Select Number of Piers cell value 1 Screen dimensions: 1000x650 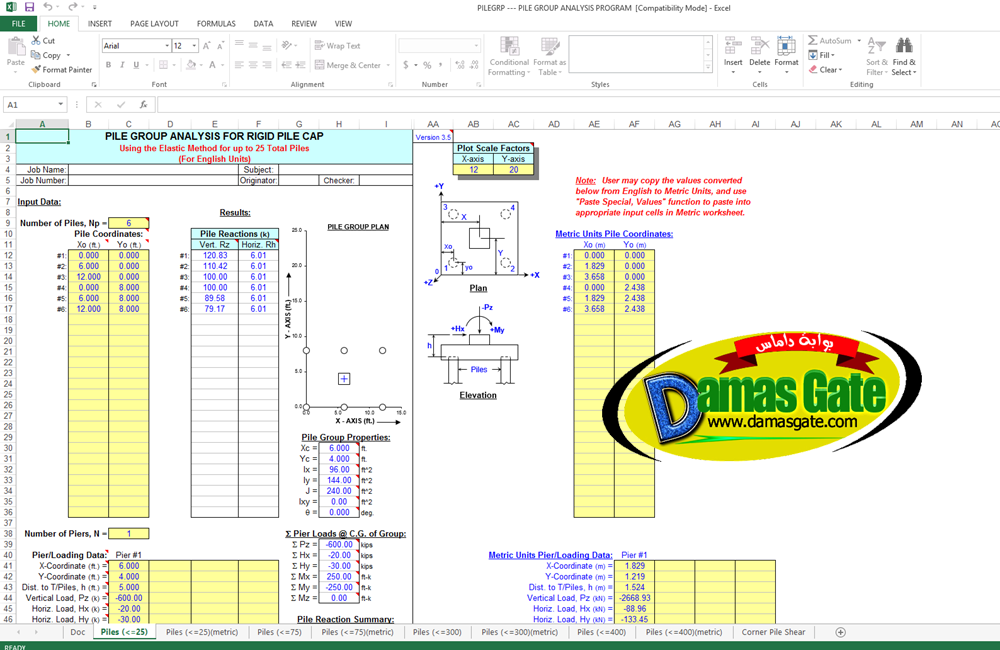coord(128,533)
